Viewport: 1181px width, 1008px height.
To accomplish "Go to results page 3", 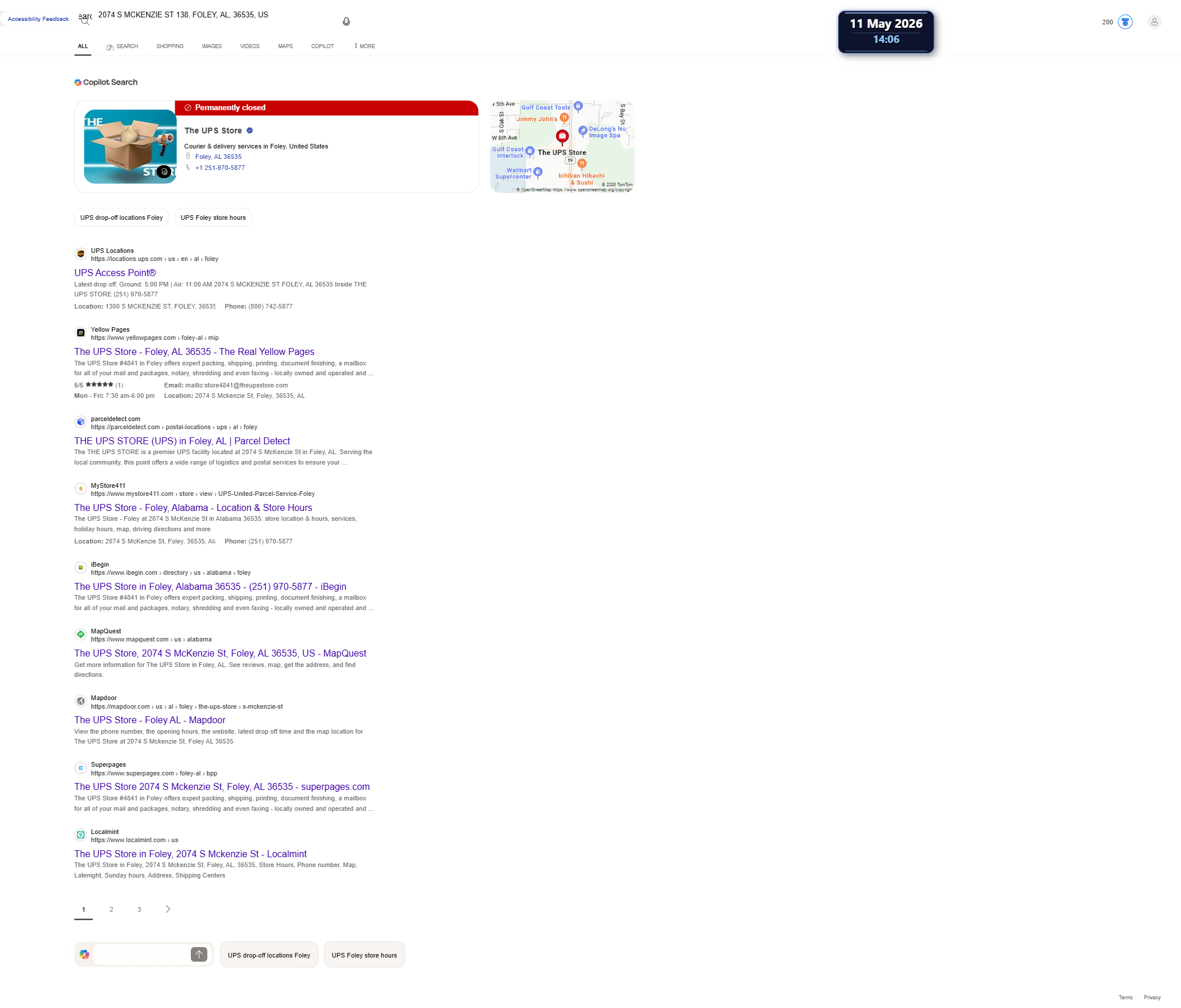I will point(139,909).
